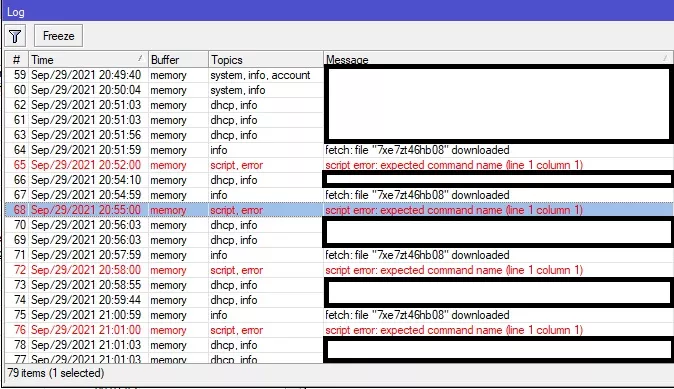Sort by the # column header
674x389 pixels.
click(x=17, y=60)
